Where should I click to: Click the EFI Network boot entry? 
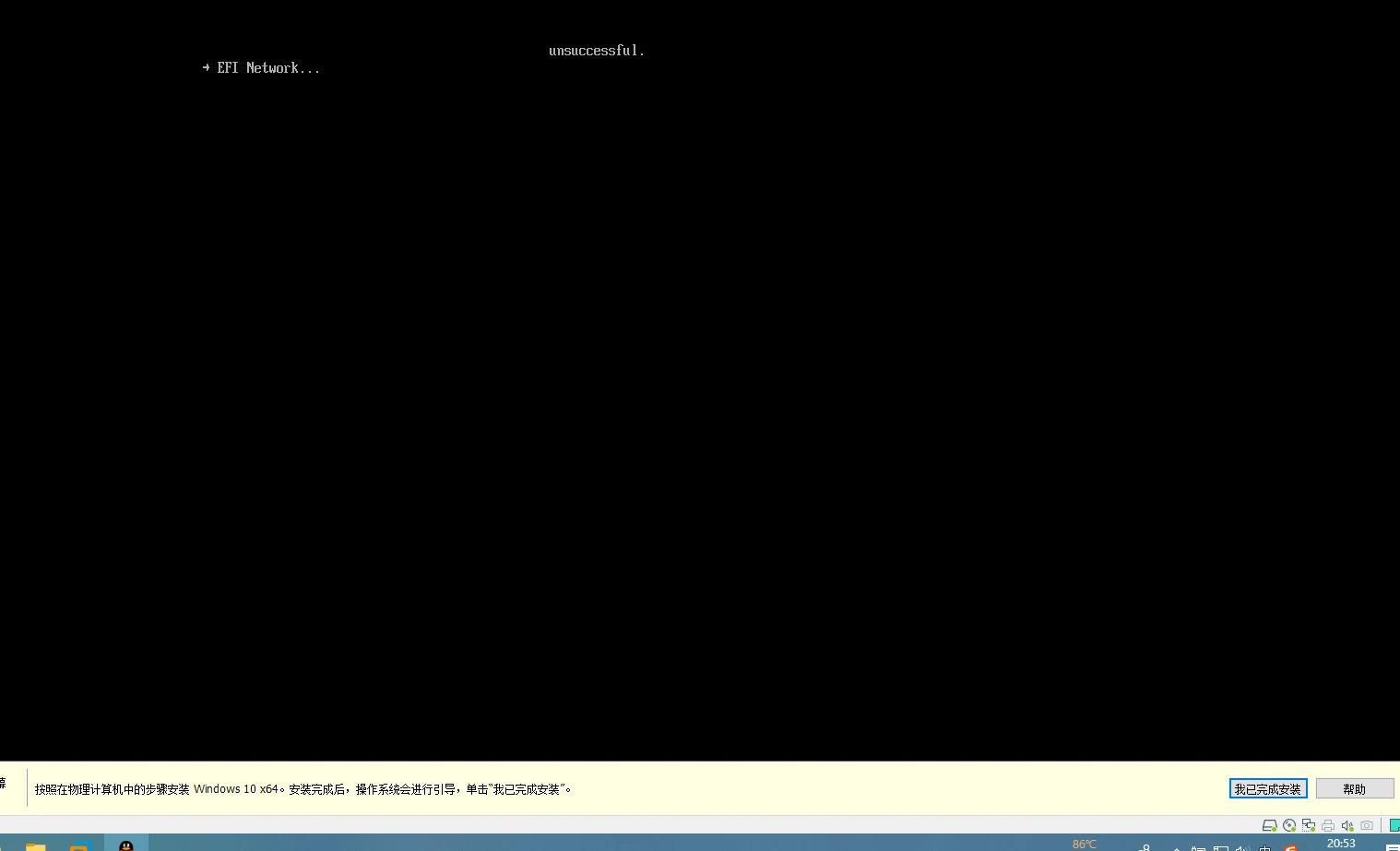click(261, 67)
